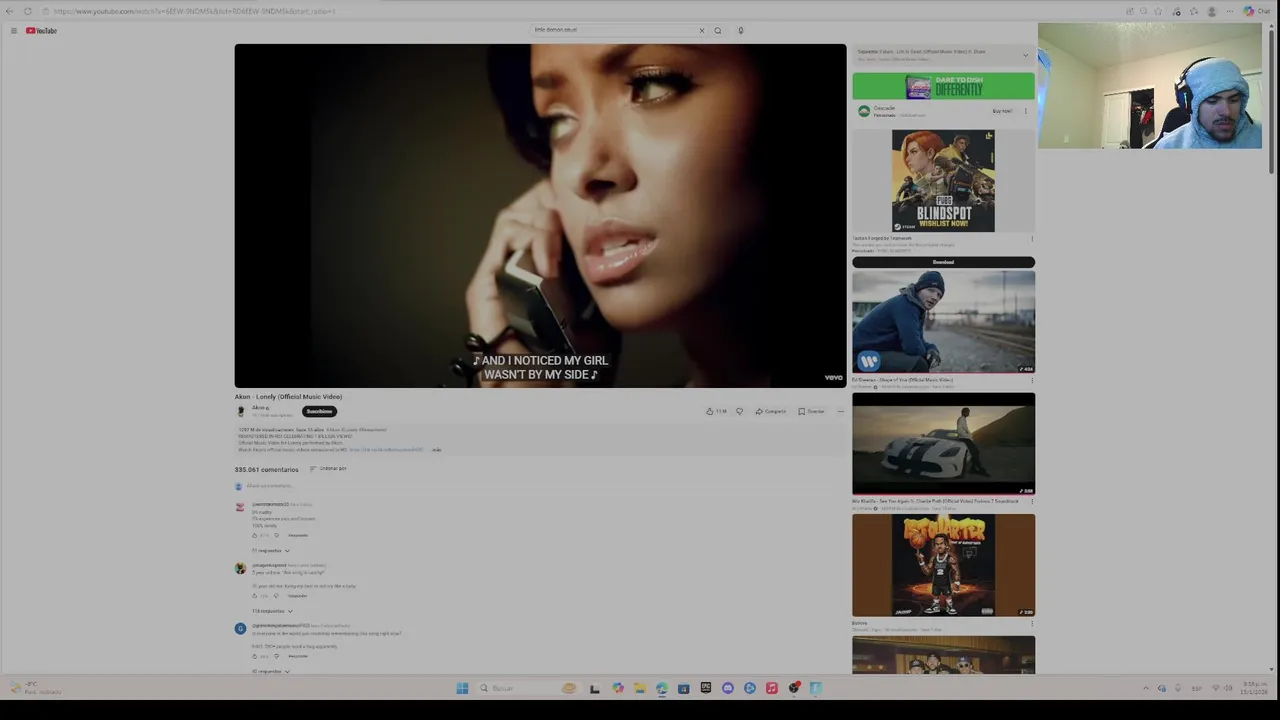The height and width of the screenshot is (720, 1280).
Task: Open the YouTube hamburger guide menu
Action: pyautogui.click(x=13, y=31)
